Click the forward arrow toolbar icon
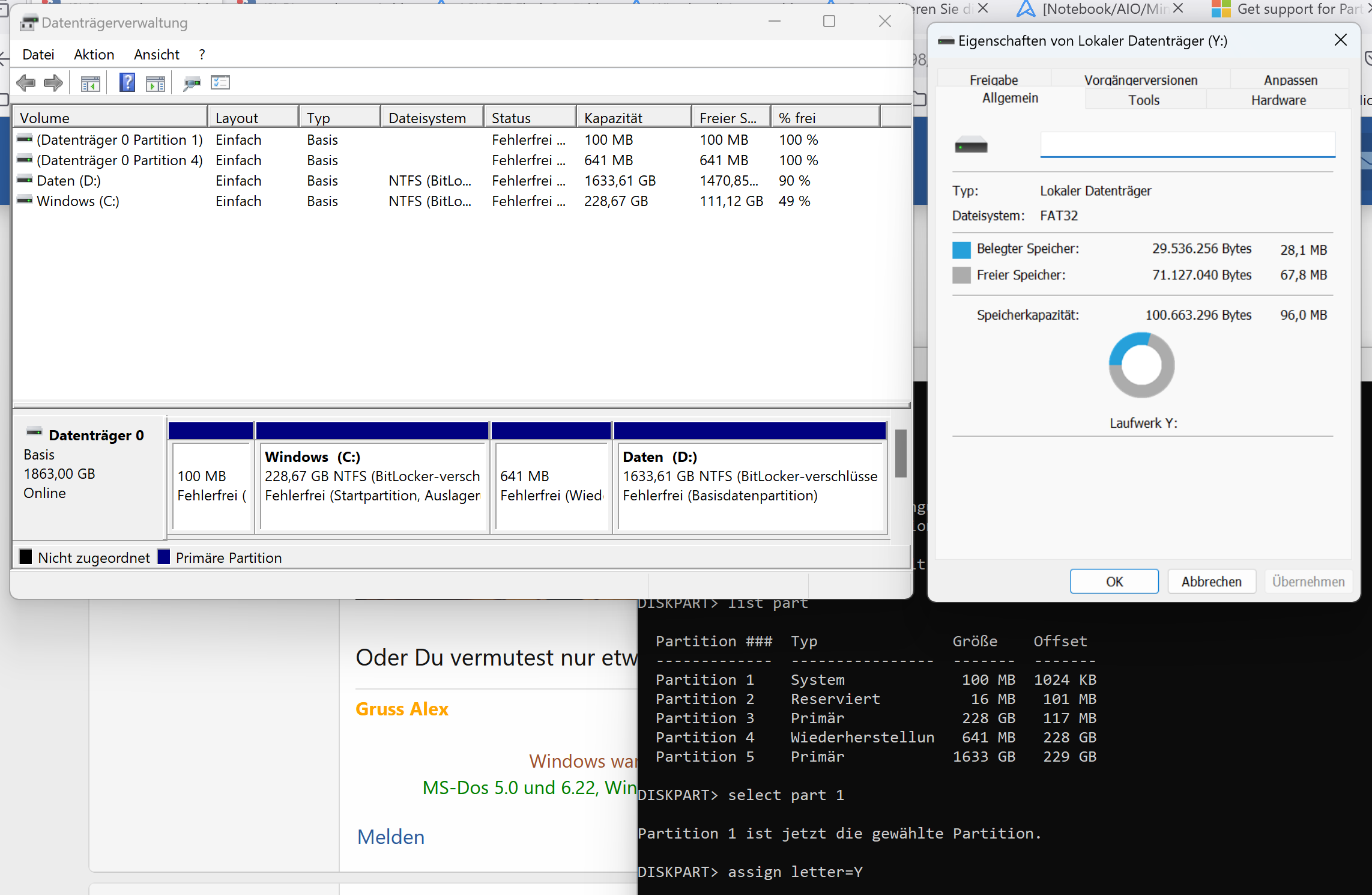 click(53, 83)
